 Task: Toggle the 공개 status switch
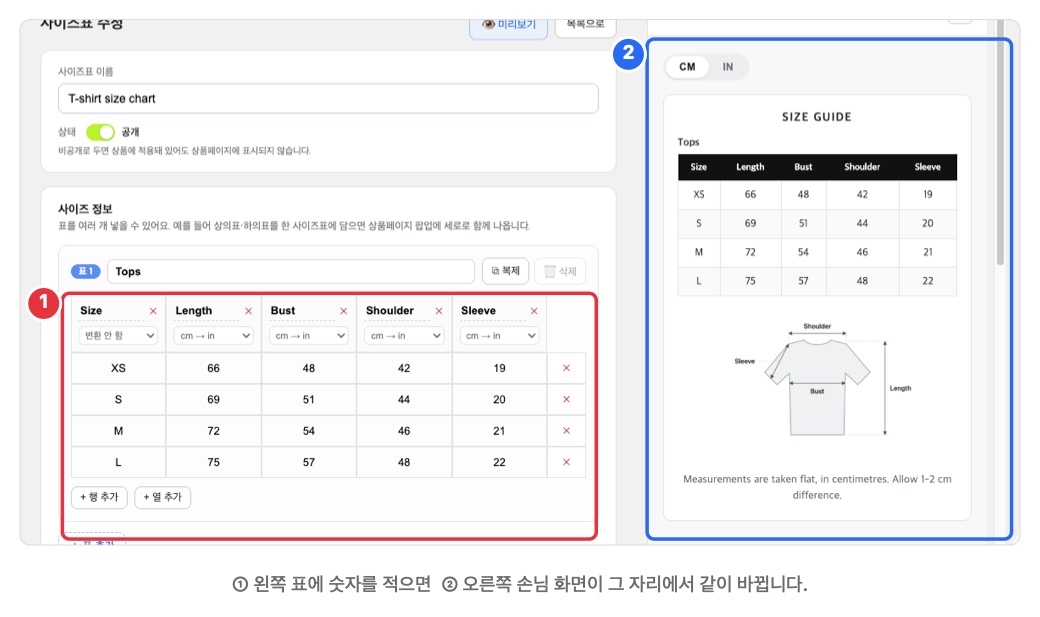100,132
